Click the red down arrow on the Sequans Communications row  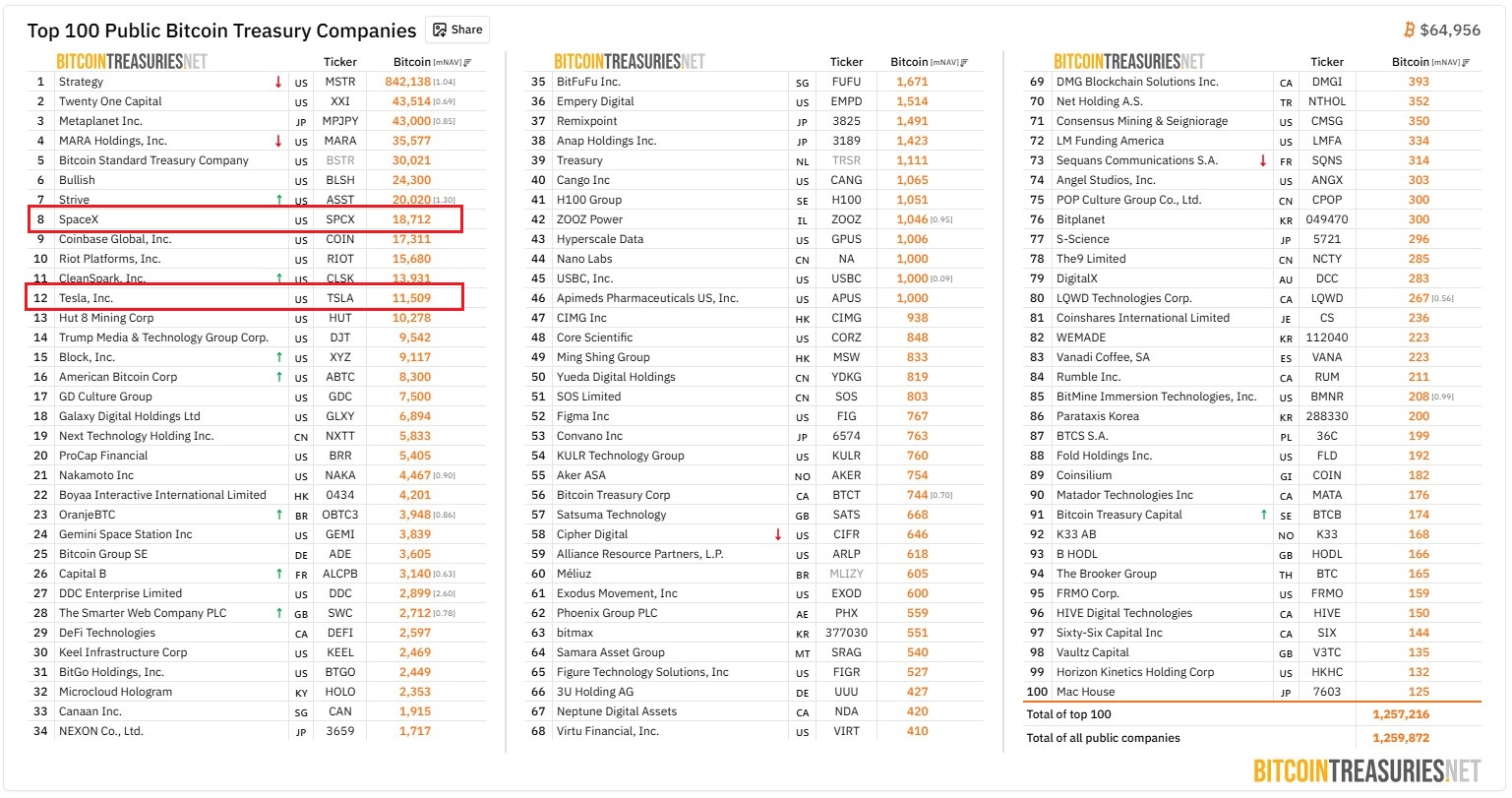click(1263, 160)
